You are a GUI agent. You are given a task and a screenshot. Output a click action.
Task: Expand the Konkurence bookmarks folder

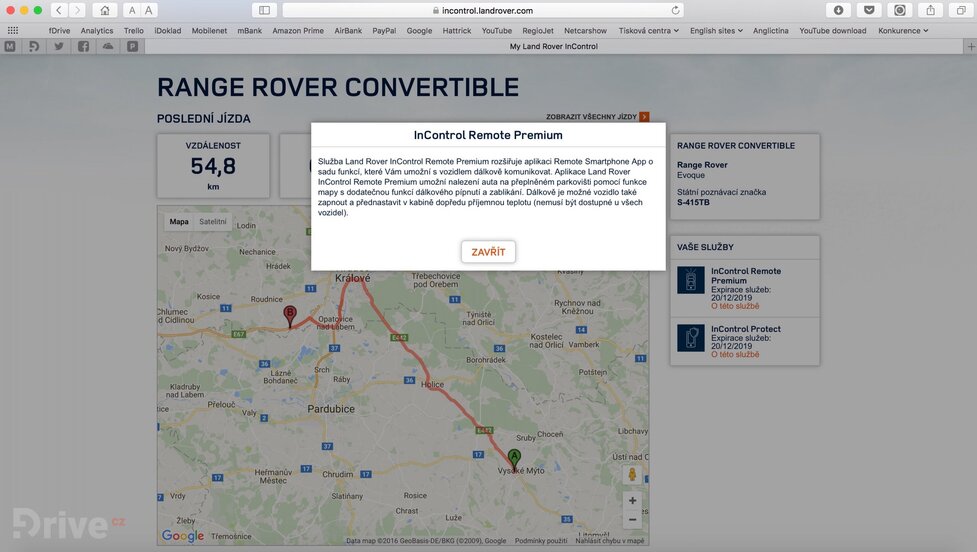[x=903, y=31]
